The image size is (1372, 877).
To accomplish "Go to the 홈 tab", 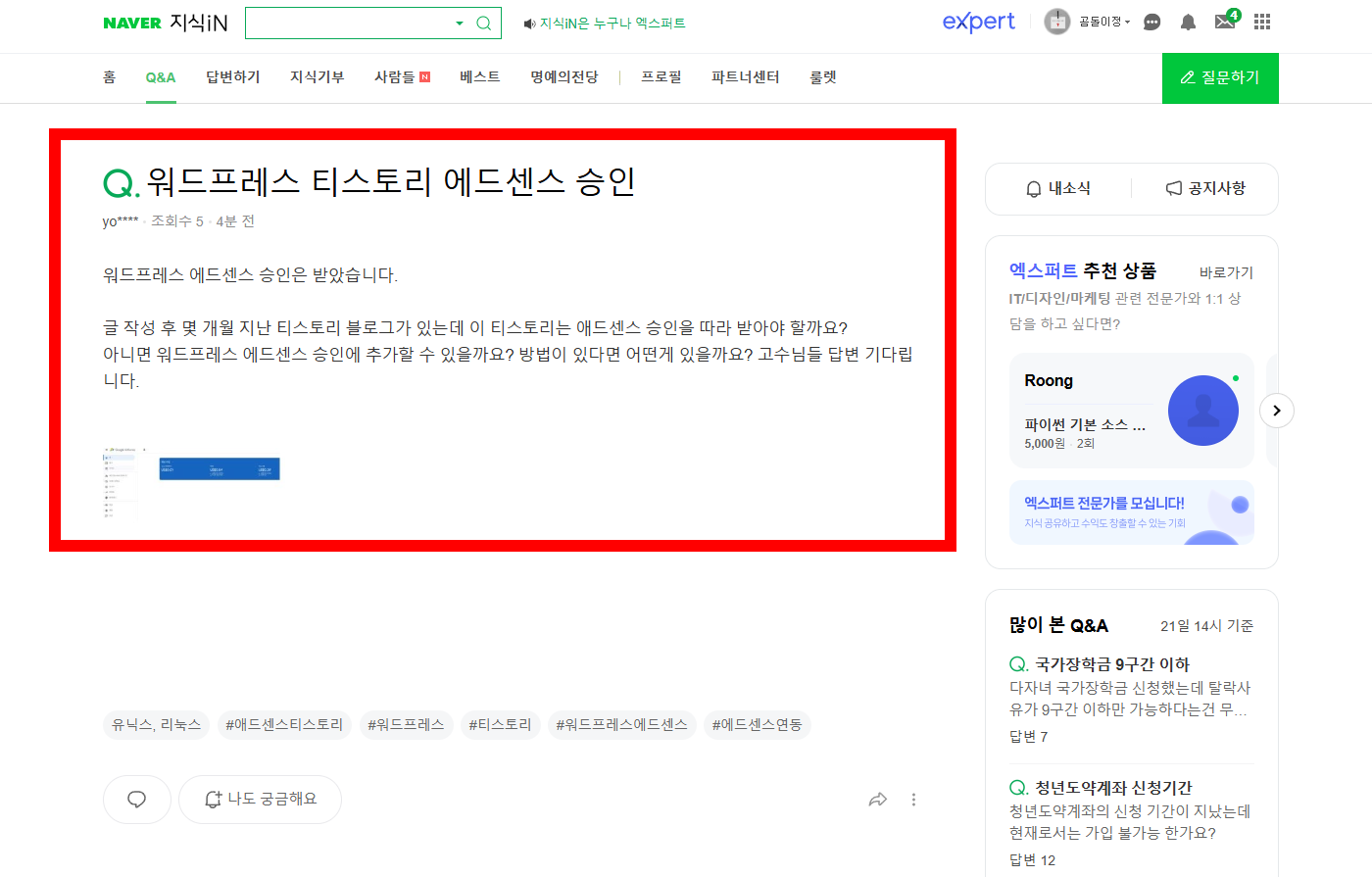I will click(x=110, y=77).
